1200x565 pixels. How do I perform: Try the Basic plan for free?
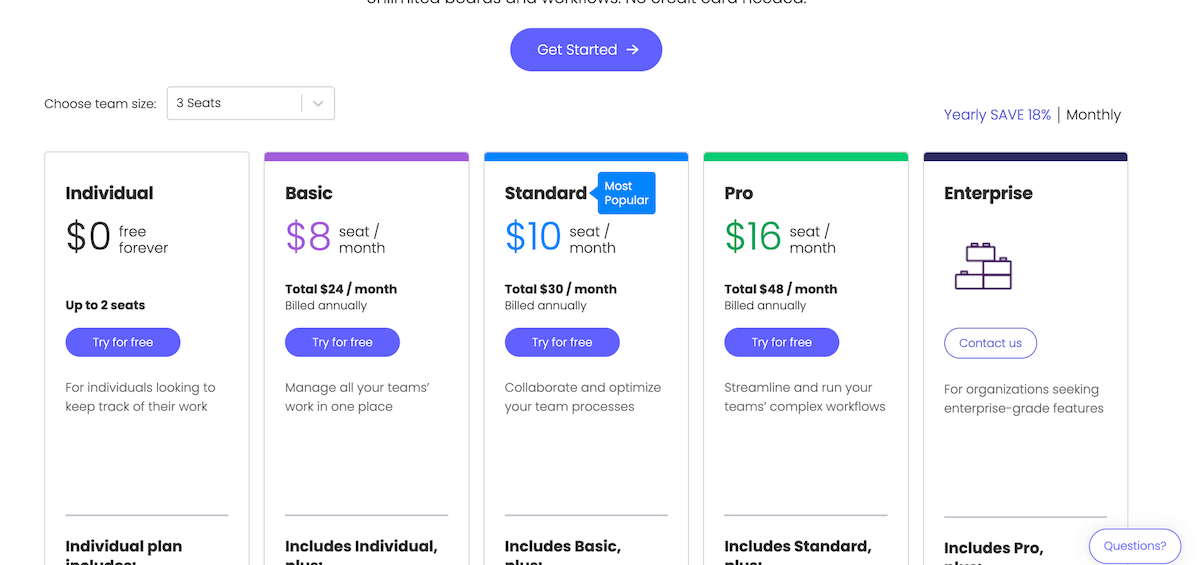tap(342, 342)
